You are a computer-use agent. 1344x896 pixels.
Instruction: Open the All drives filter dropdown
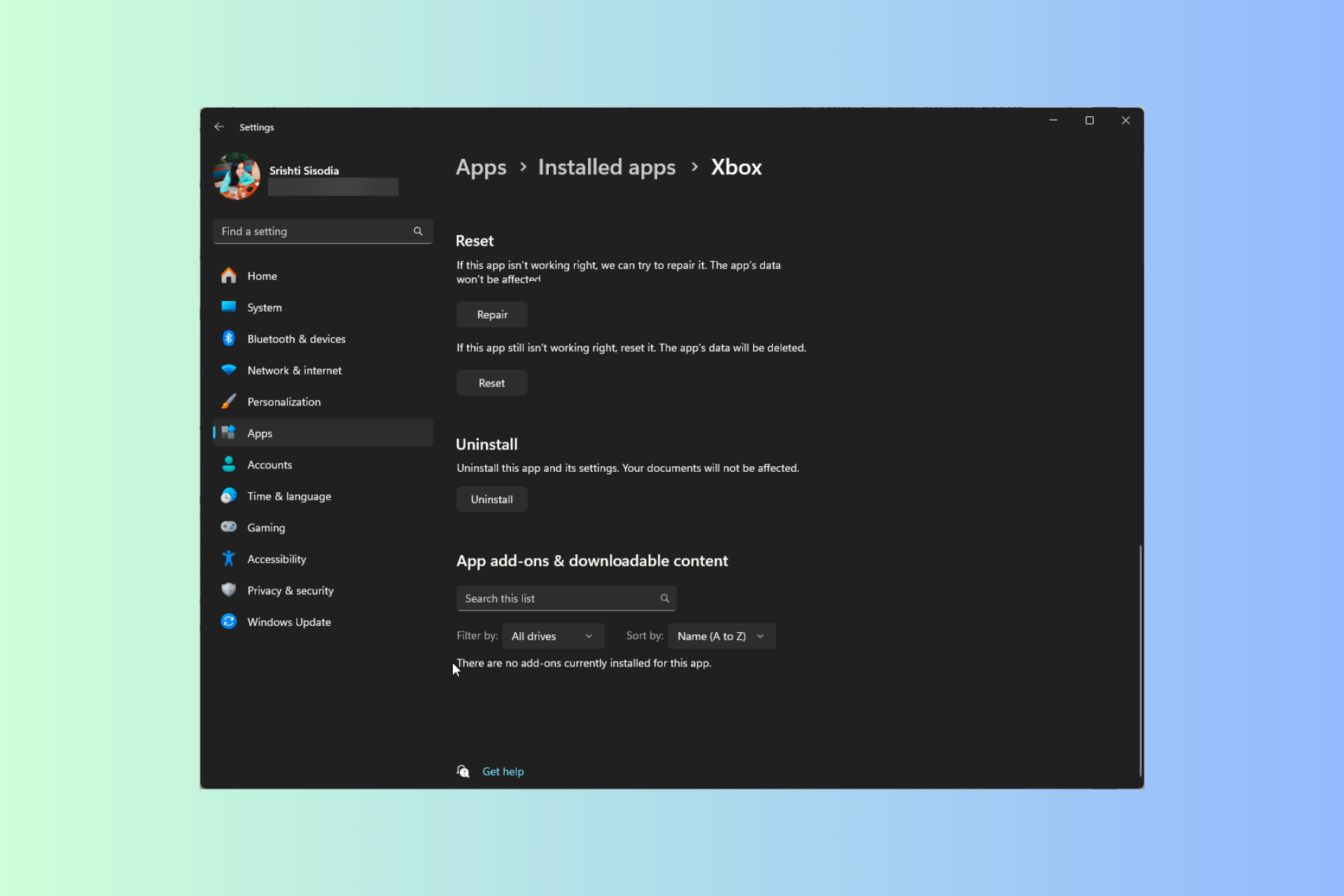tap(553, 636)
